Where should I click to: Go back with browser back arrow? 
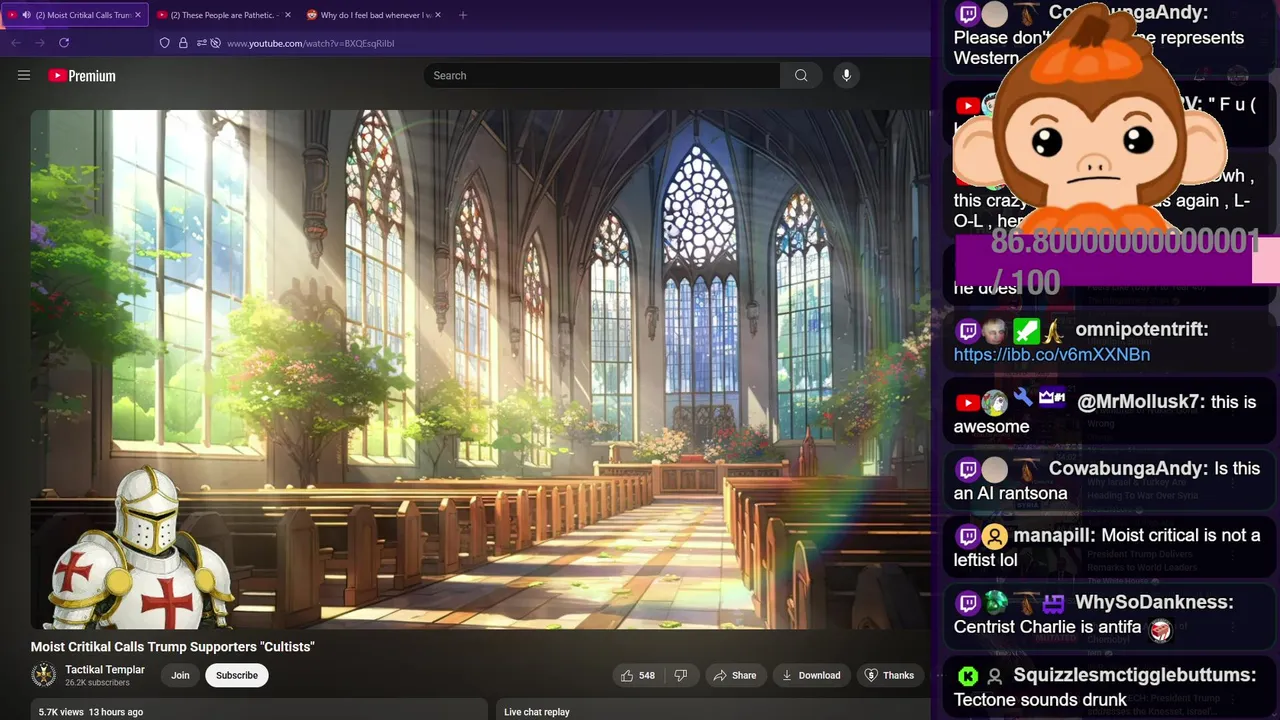click(x=16, y=43)
